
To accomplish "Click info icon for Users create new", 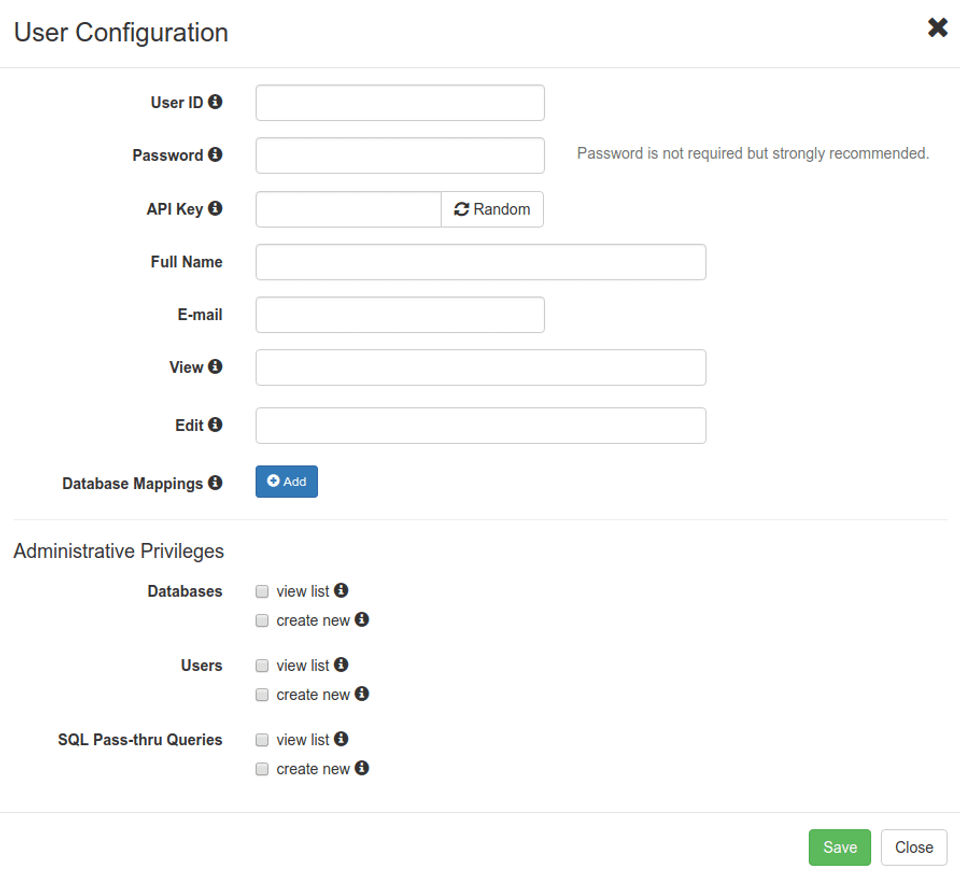I will tap(362, 694).
